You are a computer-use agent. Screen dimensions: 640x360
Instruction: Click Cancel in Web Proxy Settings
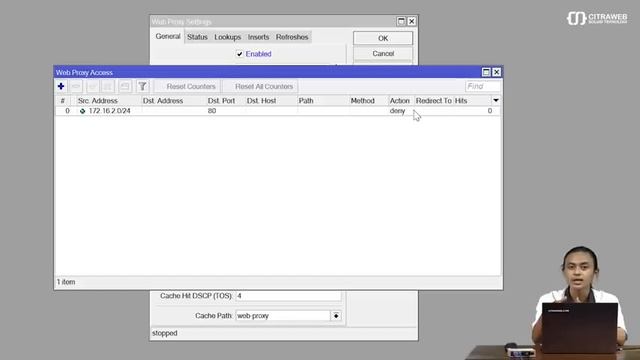point(383,53)
